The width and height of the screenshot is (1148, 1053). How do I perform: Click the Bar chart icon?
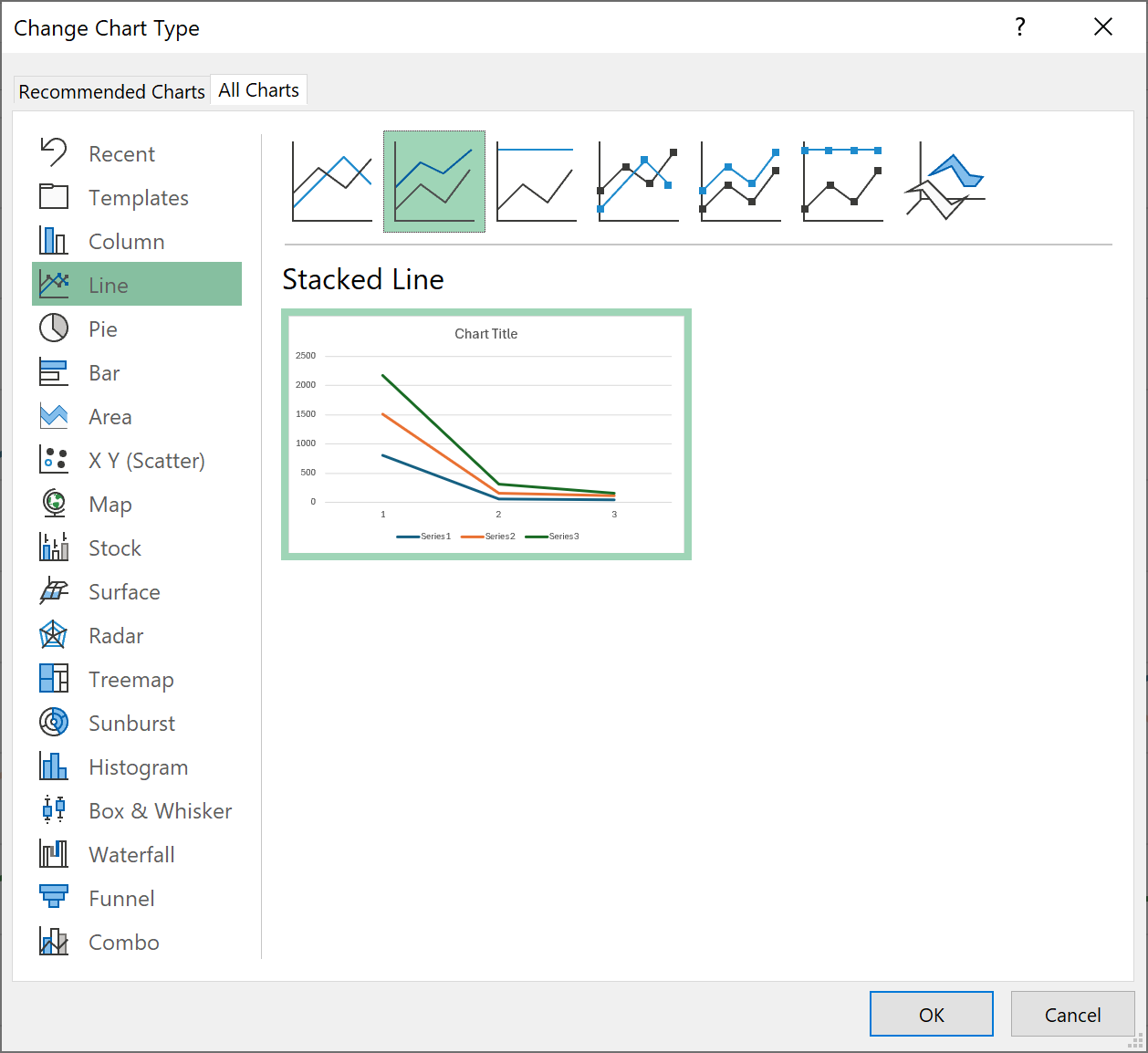coord(54,371)
